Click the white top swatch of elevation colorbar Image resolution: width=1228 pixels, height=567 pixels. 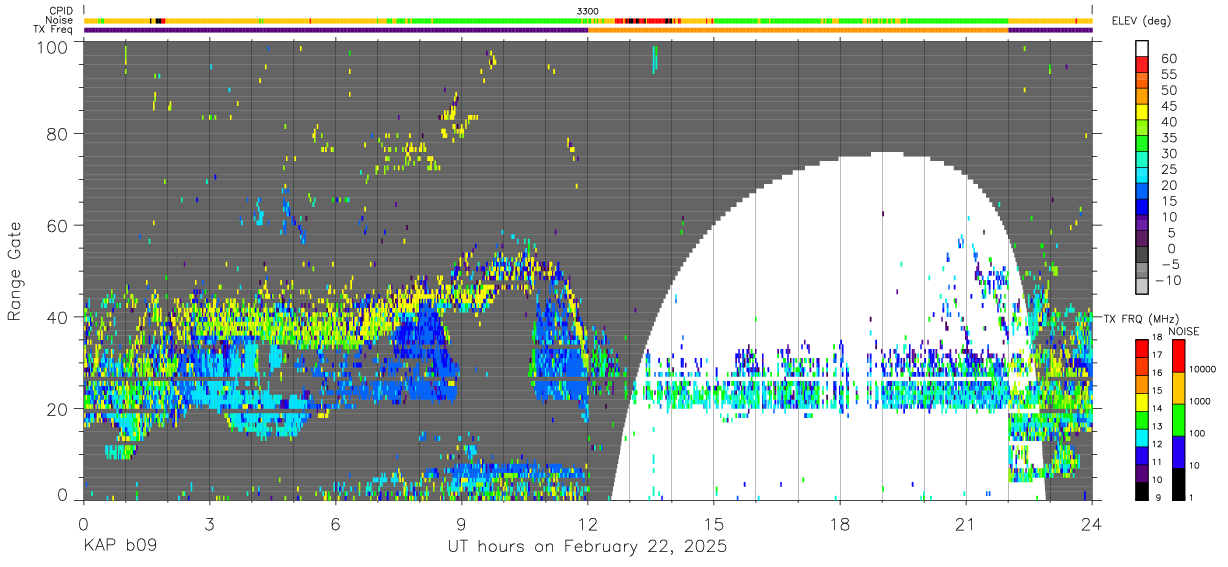pos(1142,48)
